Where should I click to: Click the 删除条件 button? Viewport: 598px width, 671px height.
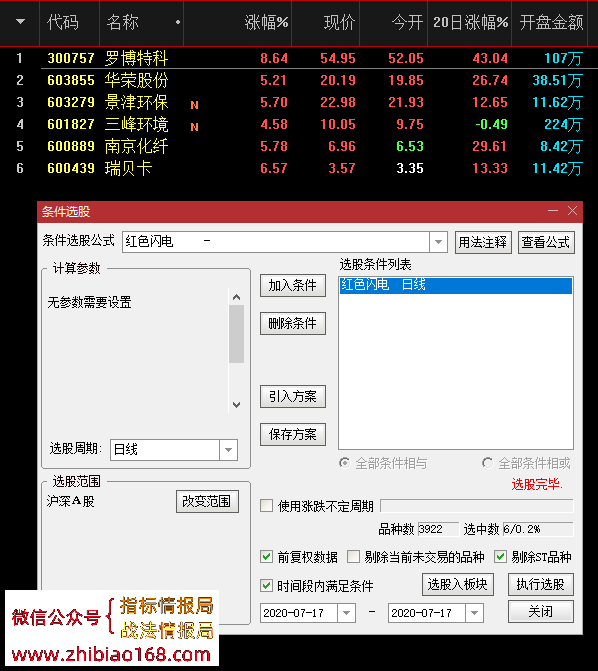point(293,324)
